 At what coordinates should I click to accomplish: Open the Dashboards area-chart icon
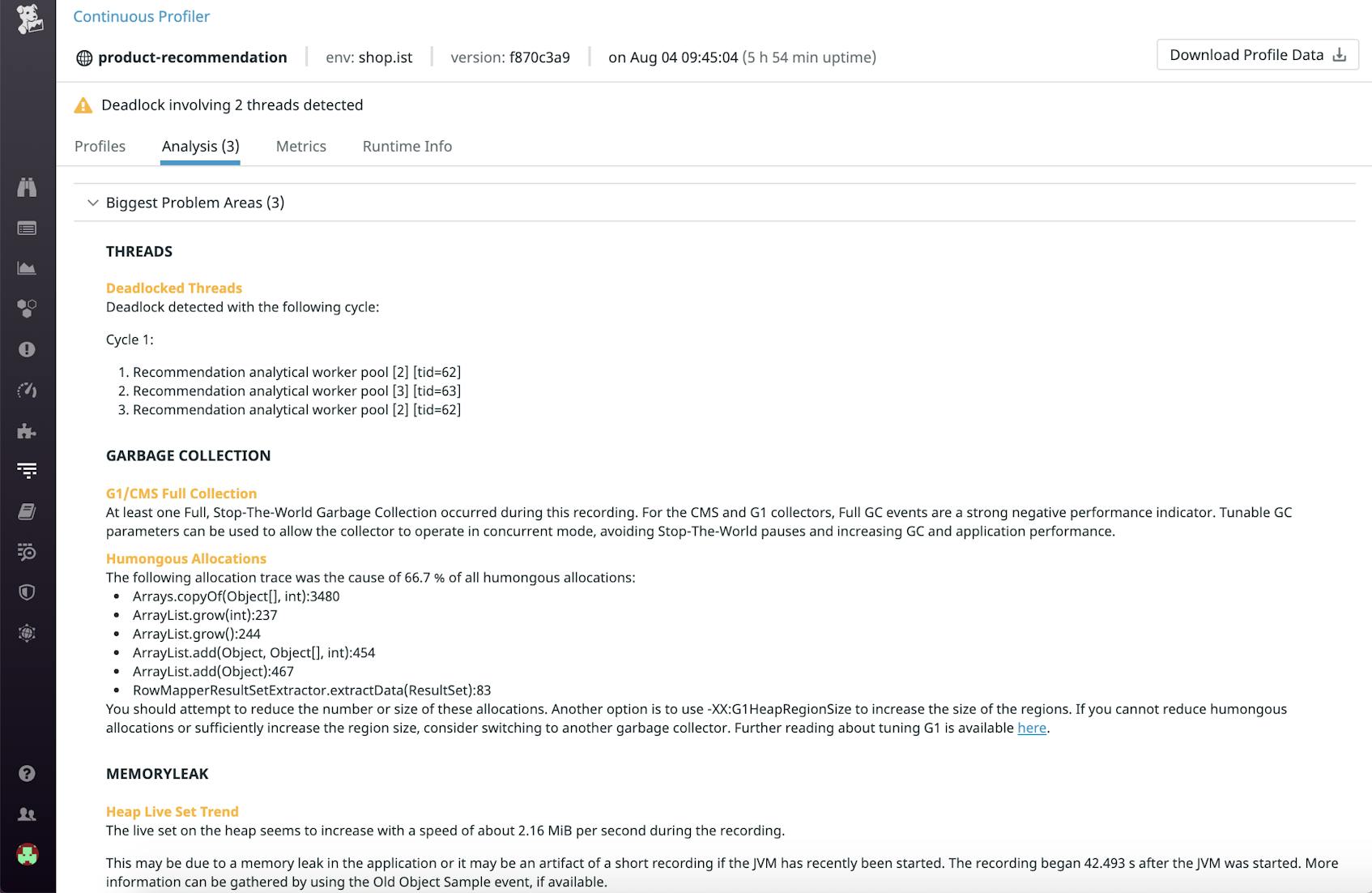pos(27,268)
